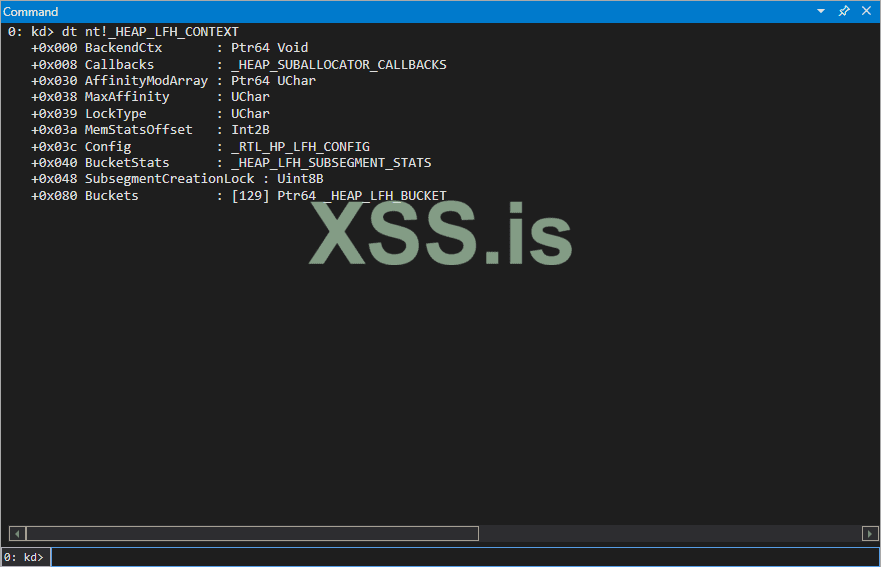
Task: Select the '+0x080 Buckets' line
Action: [239, 196]
